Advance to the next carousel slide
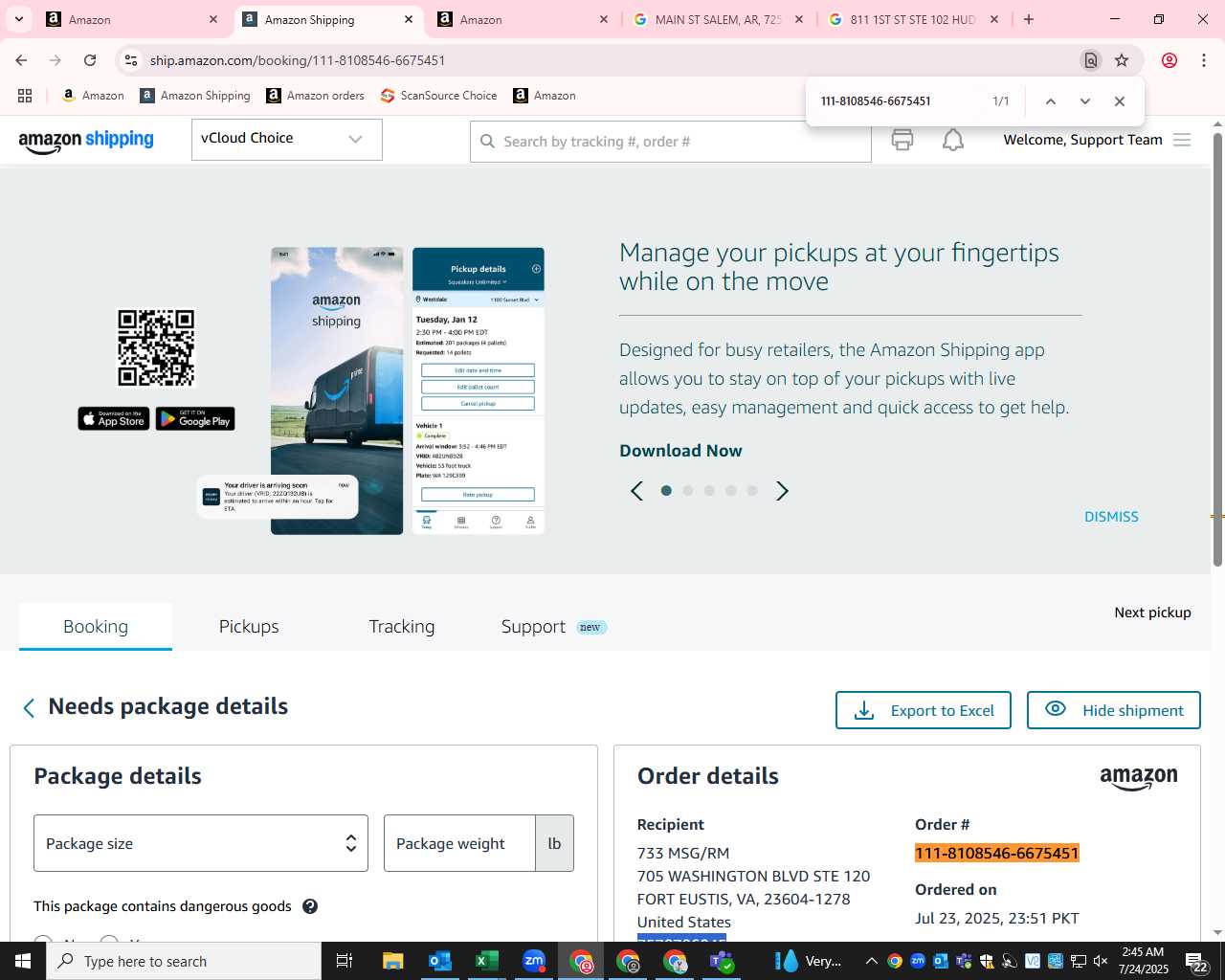The width and height of the screenshot is (1225, 980). click(x=782, y=491)
